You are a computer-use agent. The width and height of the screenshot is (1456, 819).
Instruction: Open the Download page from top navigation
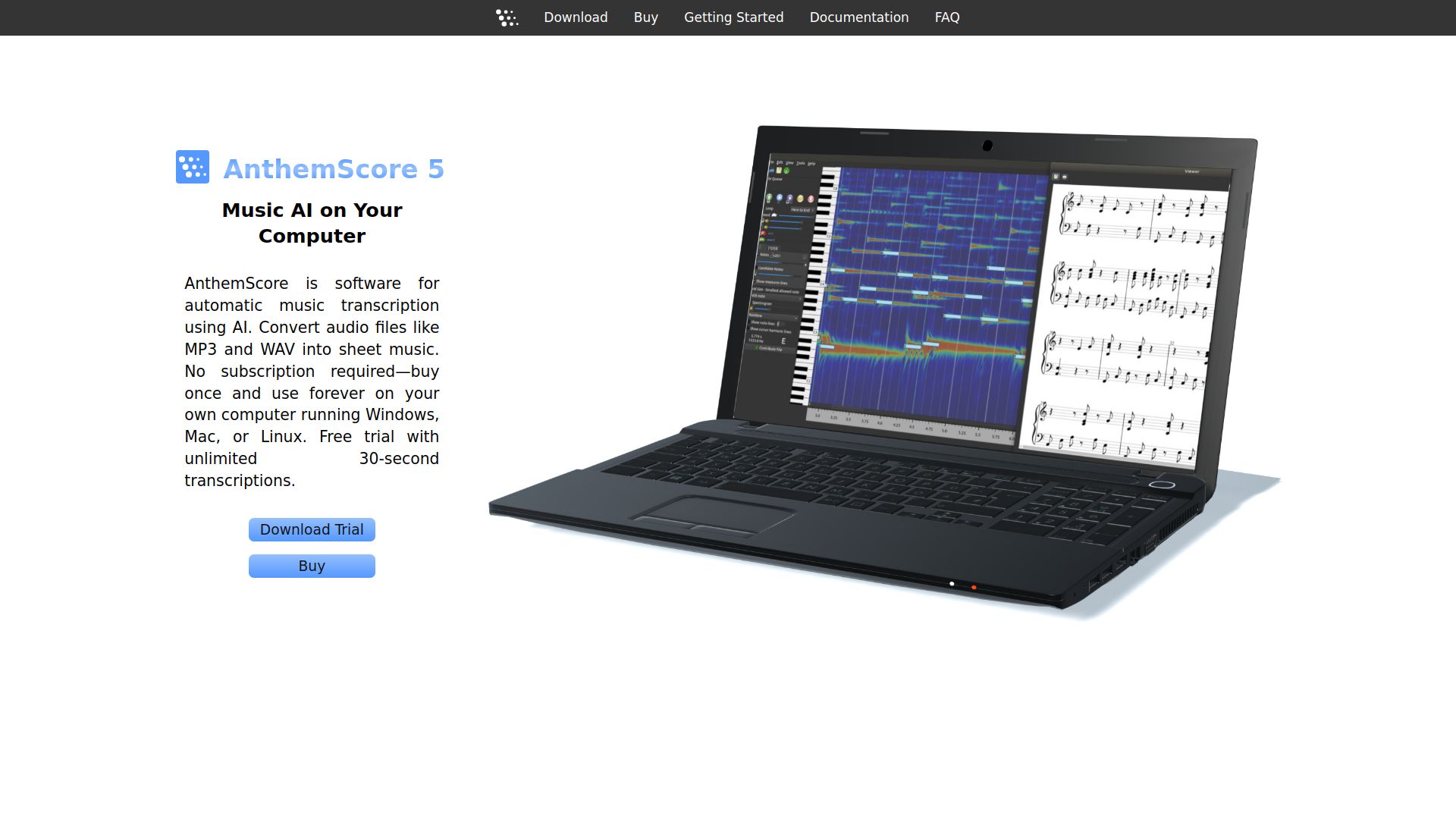576,17
